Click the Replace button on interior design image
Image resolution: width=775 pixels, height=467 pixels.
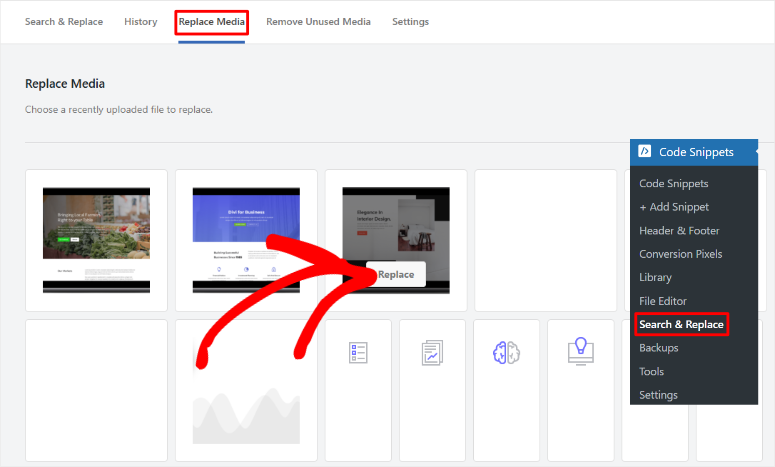point(396,274)
